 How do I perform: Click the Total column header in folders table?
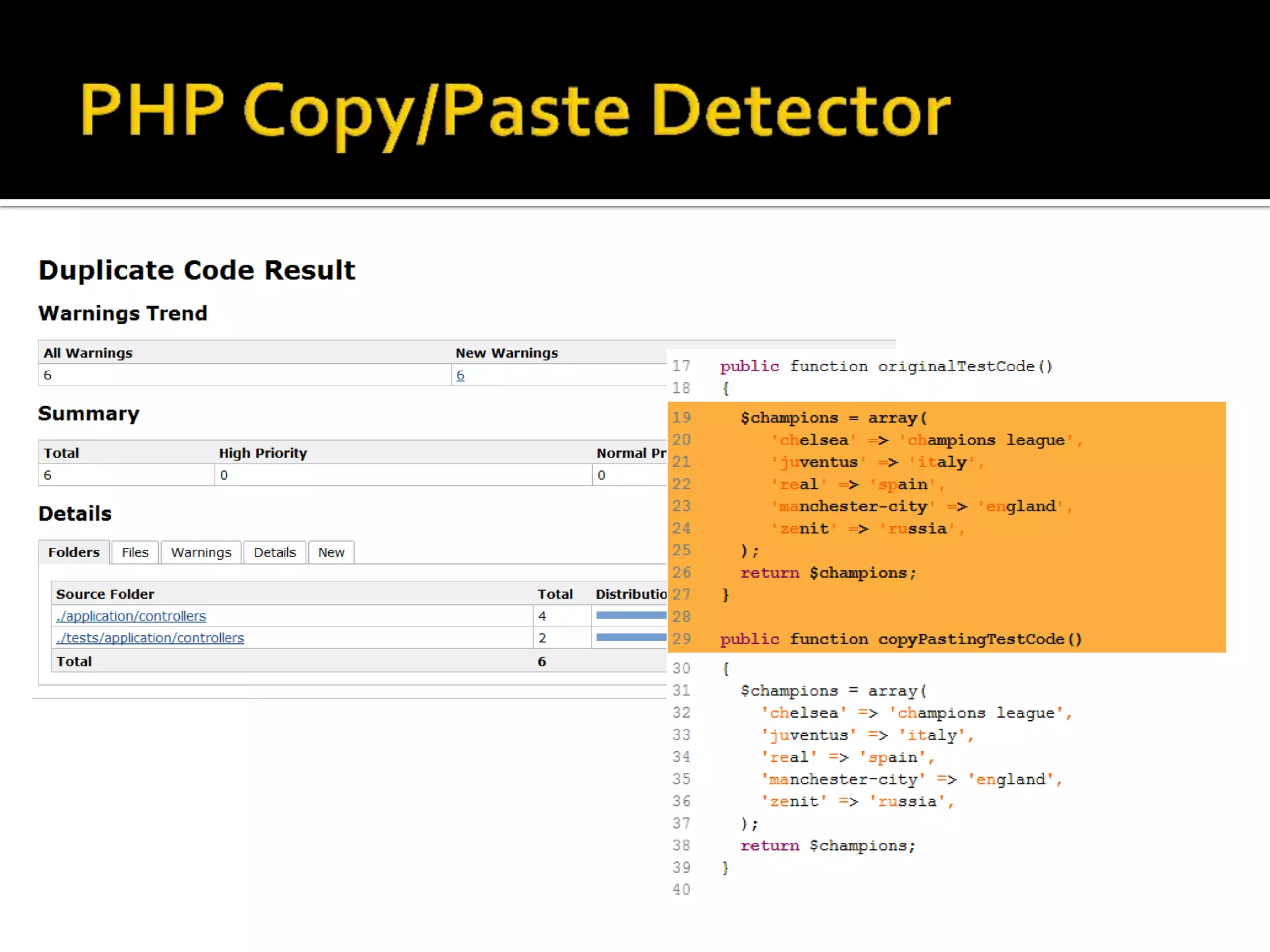click(x=554, y=594)
